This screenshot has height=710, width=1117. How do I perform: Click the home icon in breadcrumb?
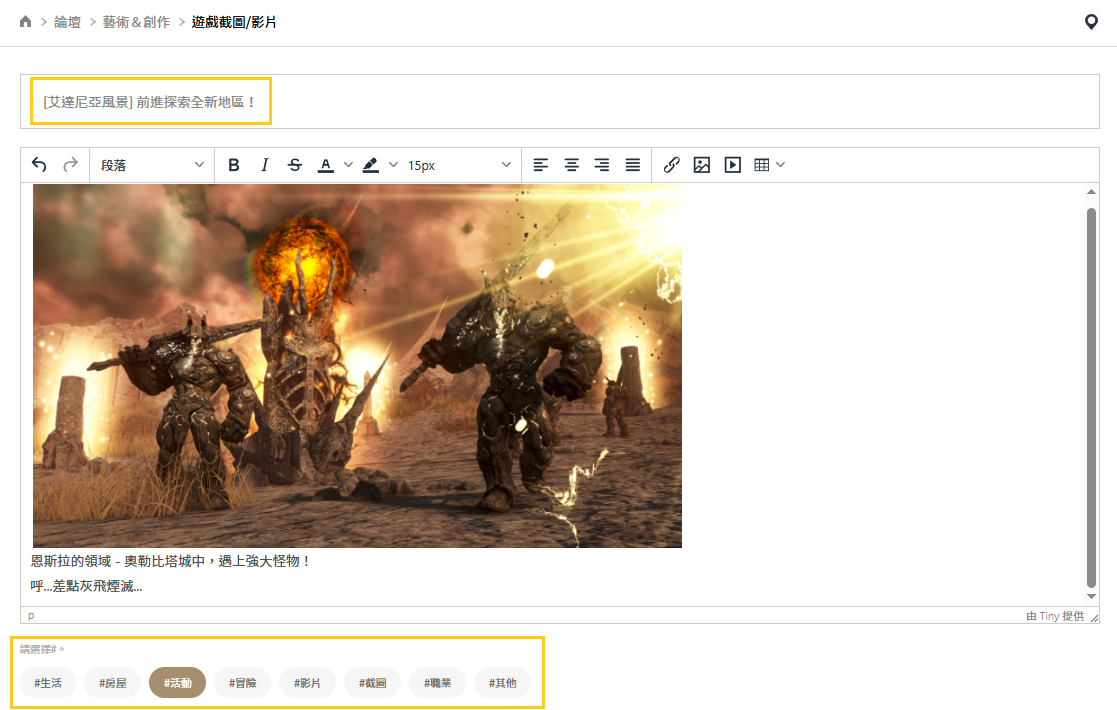coord(26,21)
